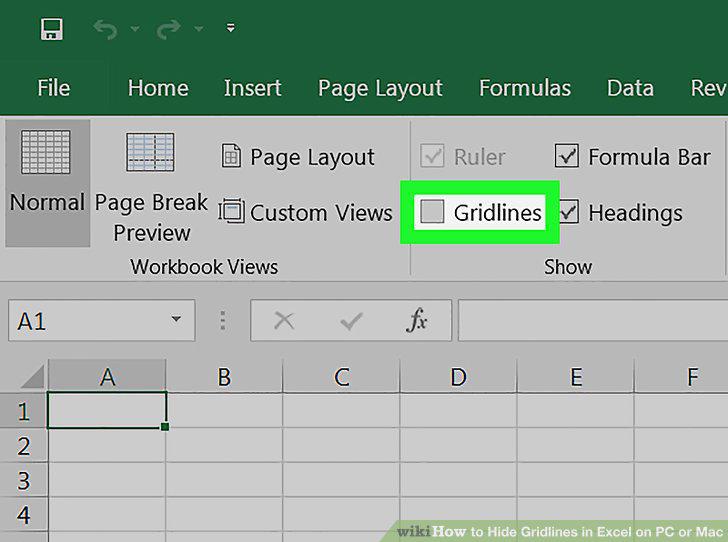Expand the Name Box dropdown arrow
This screenshot has width=728, height=542.
tap(176, 320)
